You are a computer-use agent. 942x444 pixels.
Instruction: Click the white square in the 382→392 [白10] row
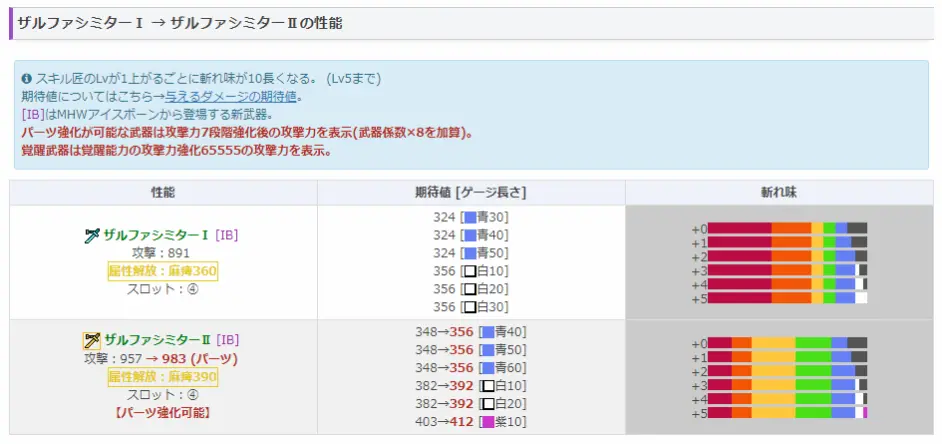click(x=488, y=386)
